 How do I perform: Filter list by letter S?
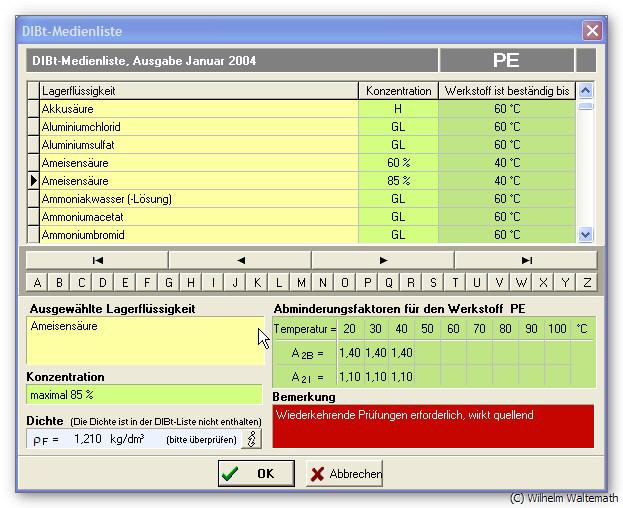pyautogui.click(x=433, y=283)
